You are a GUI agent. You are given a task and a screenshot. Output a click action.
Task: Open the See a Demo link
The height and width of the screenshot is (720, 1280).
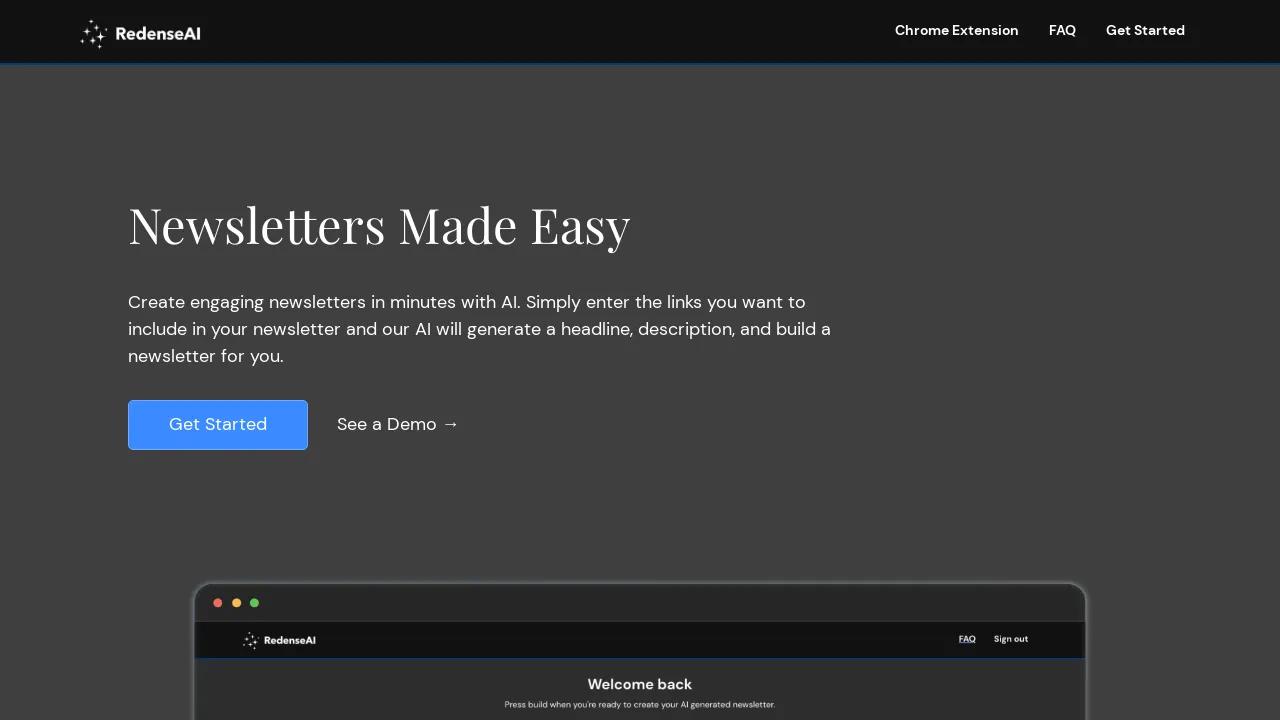(398, 424)
